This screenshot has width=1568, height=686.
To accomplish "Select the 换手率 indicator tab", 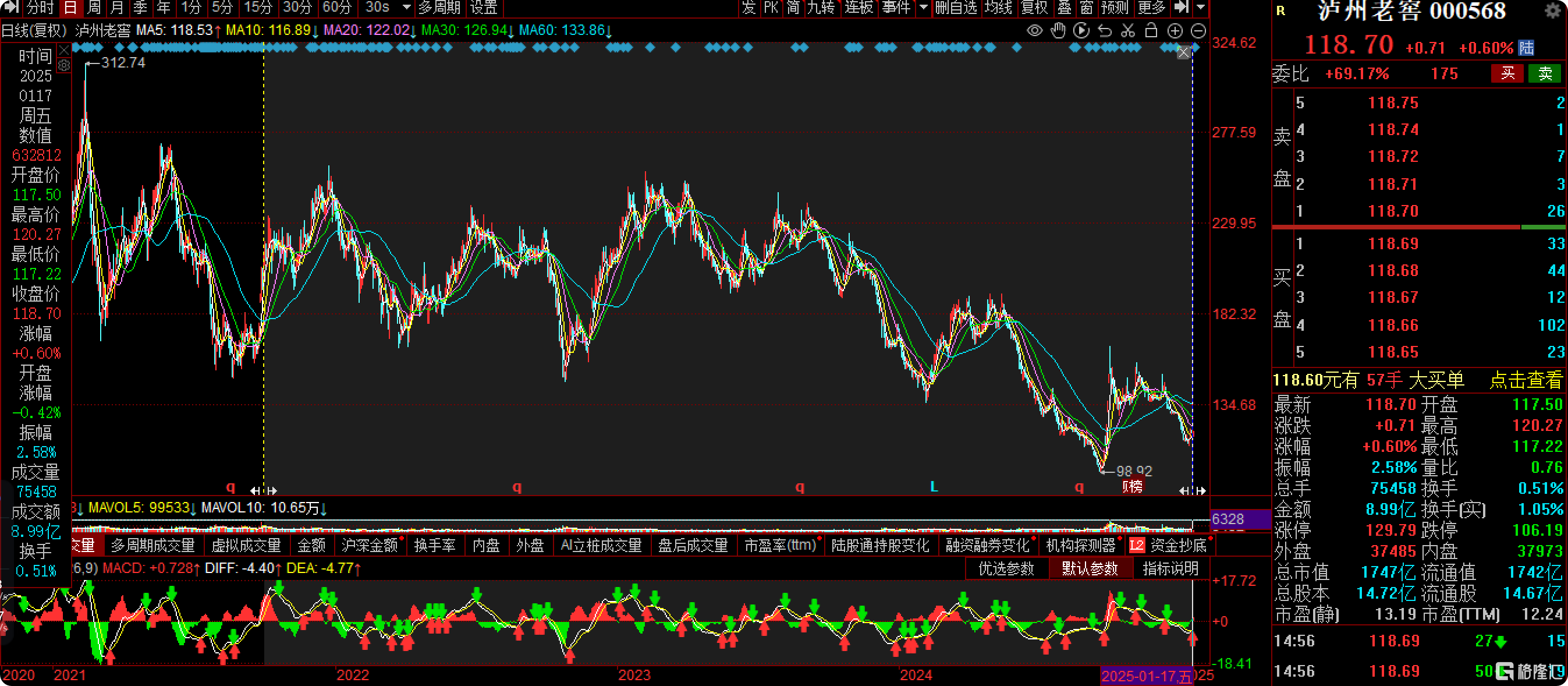I will [435, 545].
